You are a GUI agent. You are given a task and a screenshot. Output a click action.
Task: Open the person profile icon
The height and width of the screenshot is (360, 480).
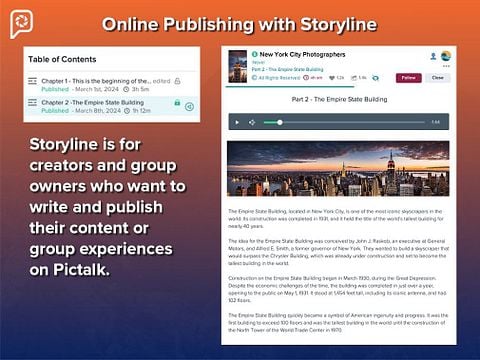(x=433, y=56)
